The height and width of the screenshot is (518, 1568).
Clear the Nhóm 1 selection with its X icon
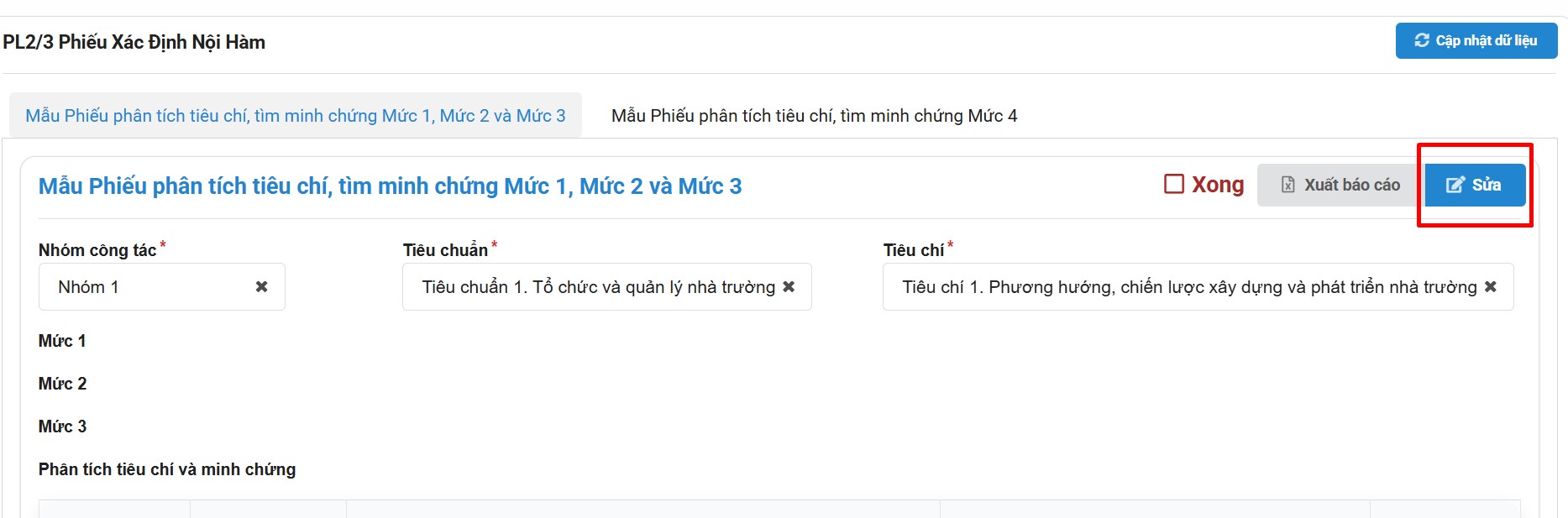coord(262,287)
